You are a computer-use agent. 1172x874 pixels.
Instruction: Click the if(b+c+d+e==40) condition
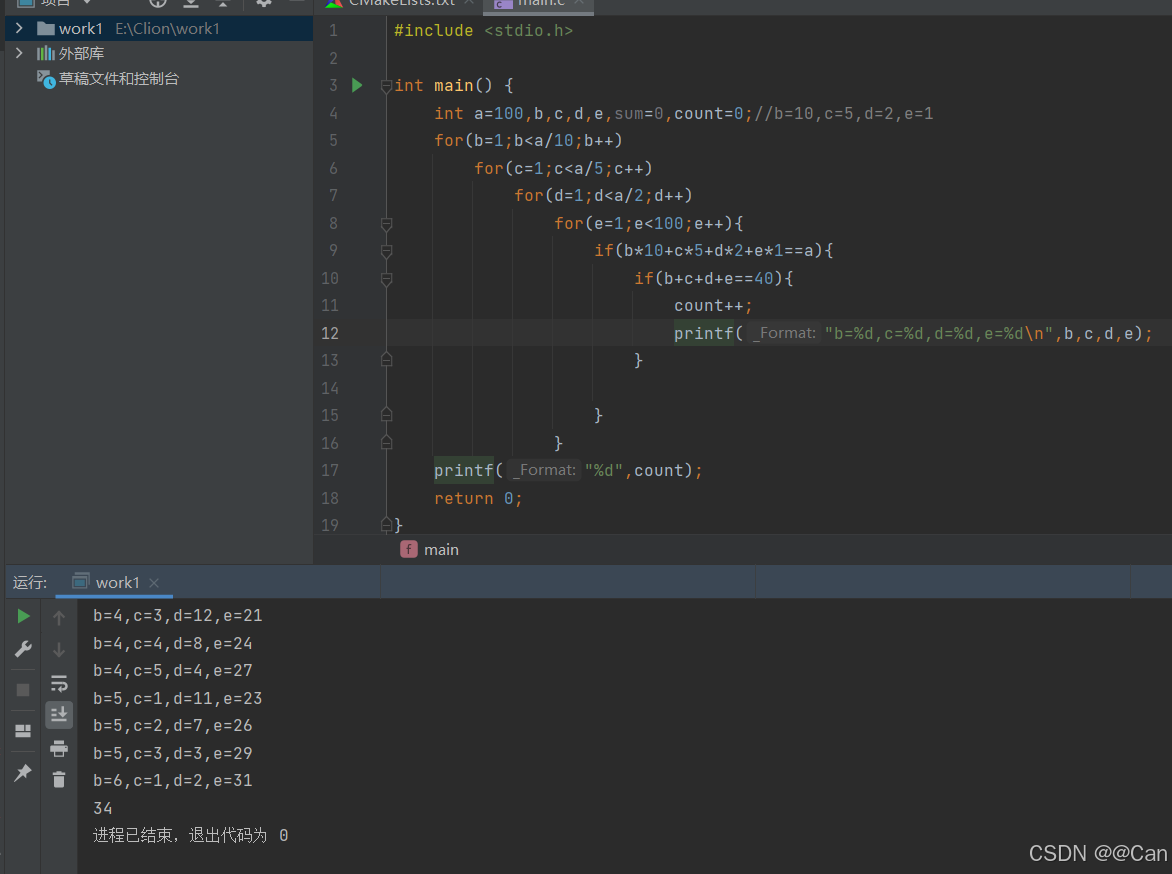tap(713, 278)
